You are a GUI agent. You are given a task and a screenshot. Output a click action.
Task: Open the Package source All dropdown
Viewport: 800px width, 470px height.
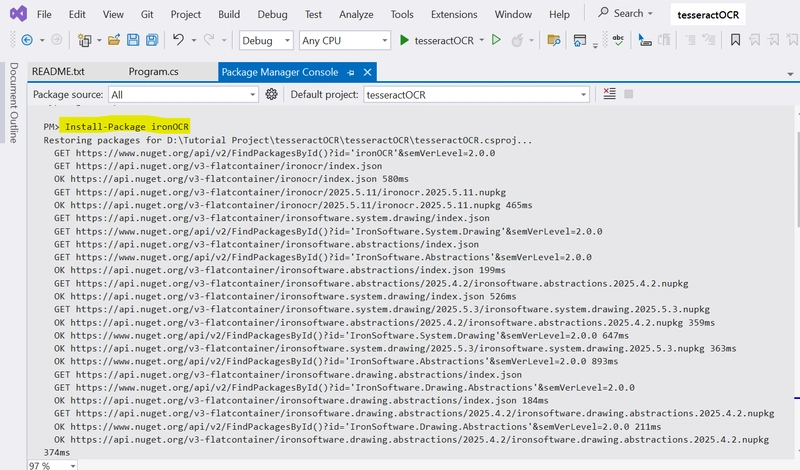(x=183, y=94)
